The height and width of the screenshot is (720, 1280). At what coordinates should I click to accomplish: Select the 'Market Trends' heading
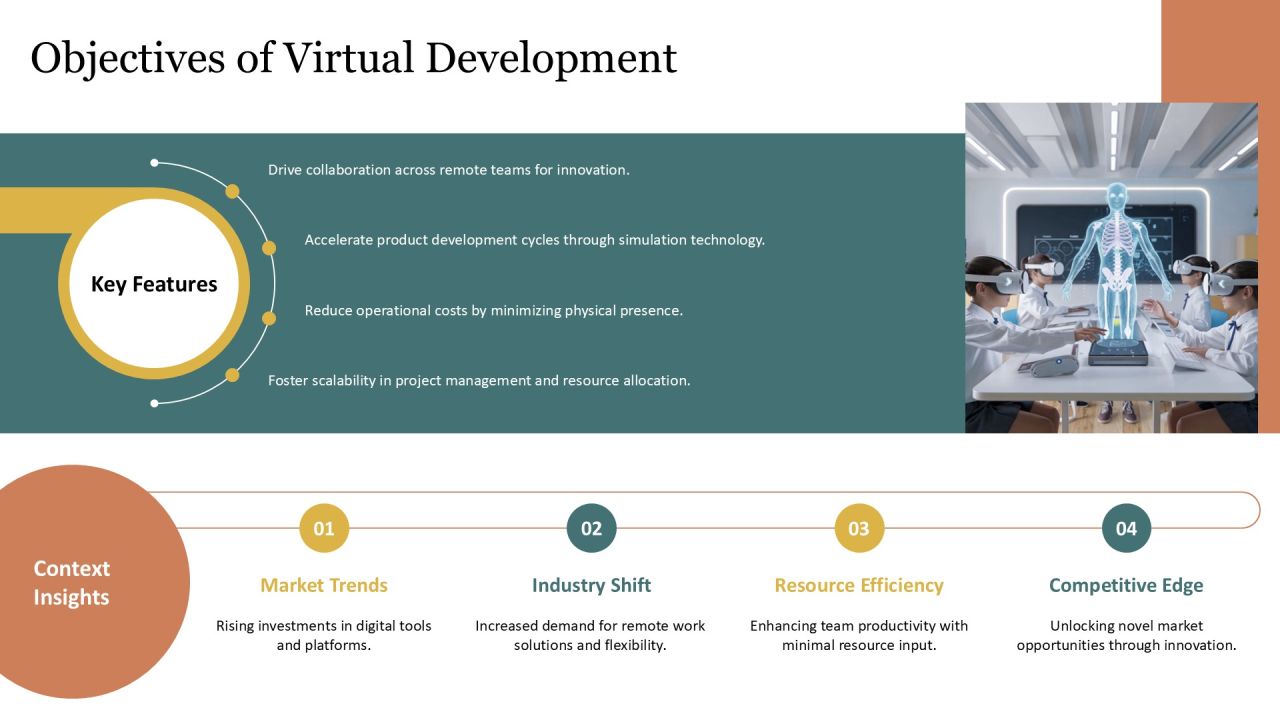pyautogui.click(x=324, y=585)
